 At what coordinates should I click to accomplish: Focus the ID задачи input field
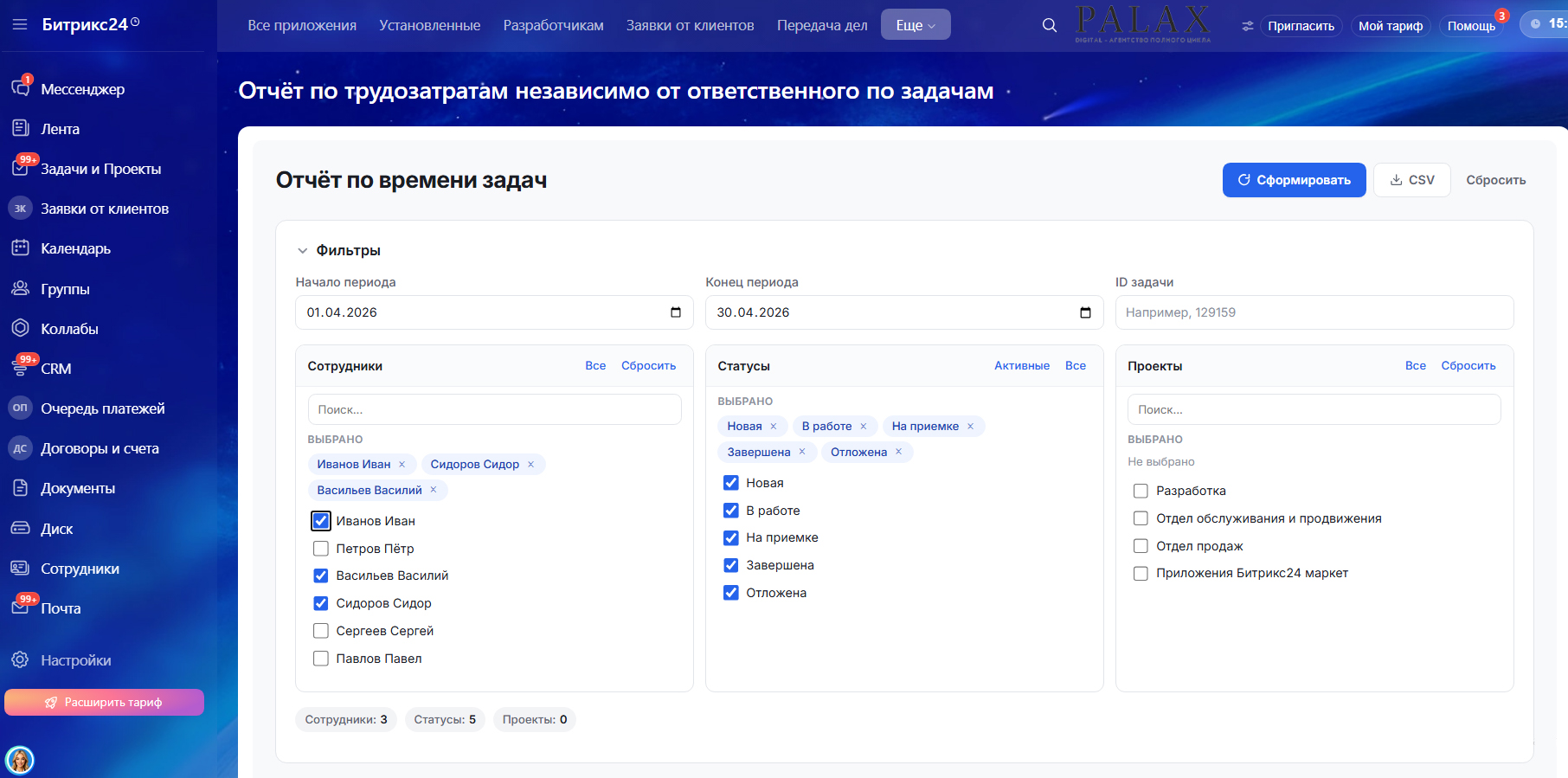tap(1314, 312)
